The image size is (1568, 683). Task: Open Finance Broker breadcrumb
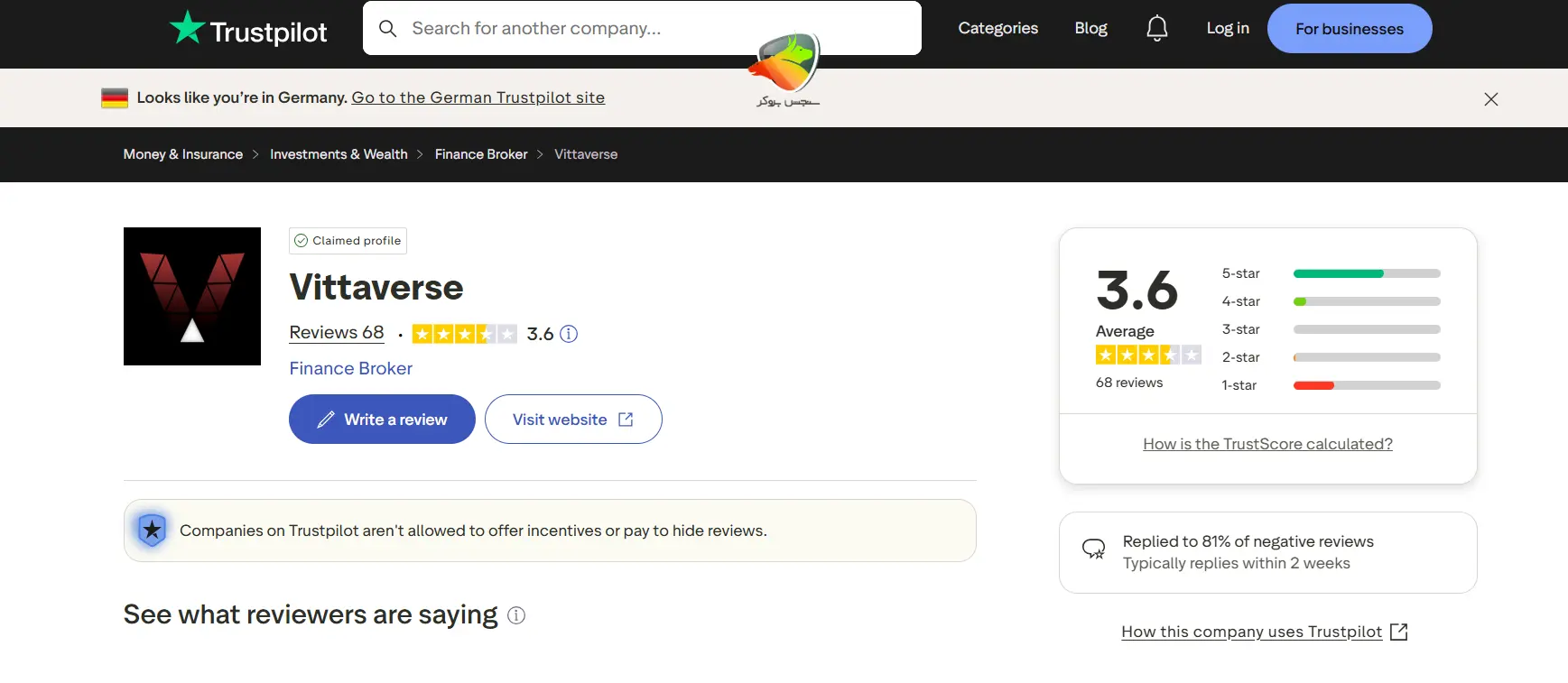tap(481, 154)
